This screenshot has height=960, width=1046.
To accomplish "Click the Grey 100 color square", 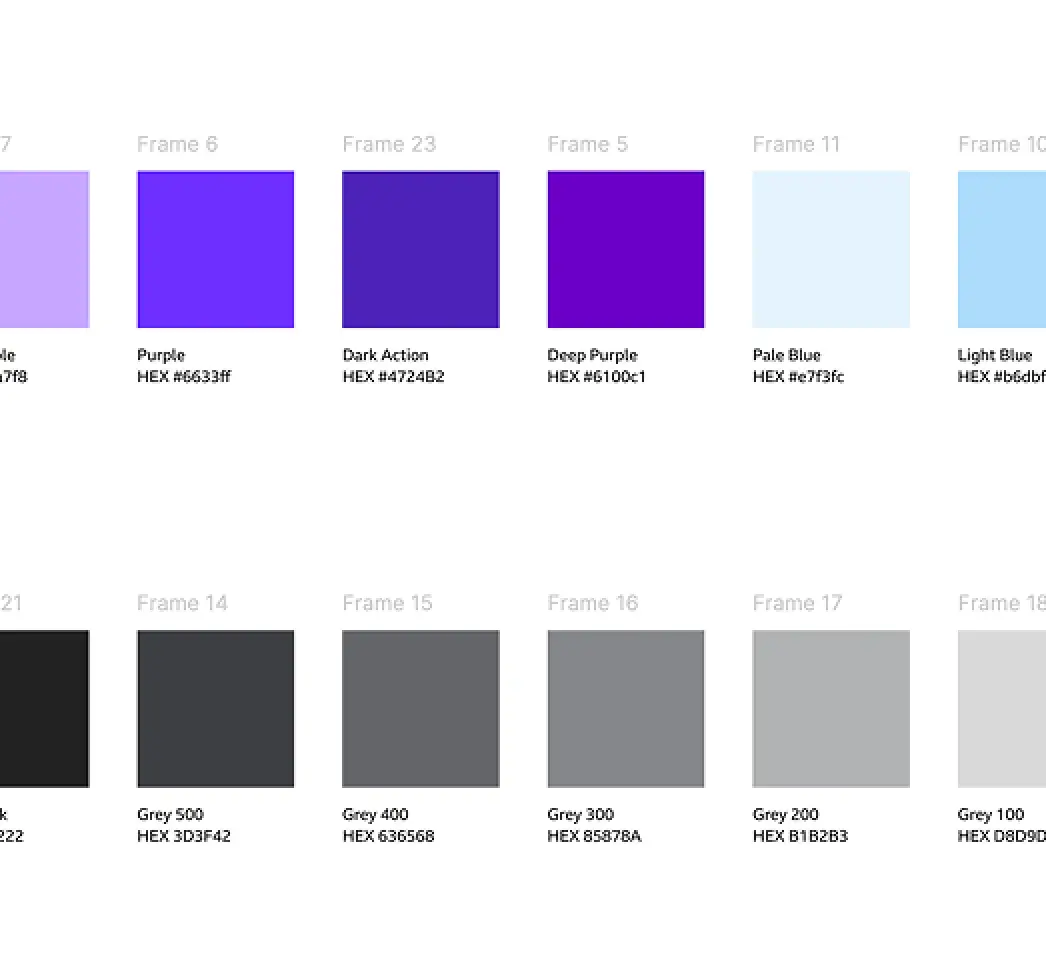I will point(1002,708).
